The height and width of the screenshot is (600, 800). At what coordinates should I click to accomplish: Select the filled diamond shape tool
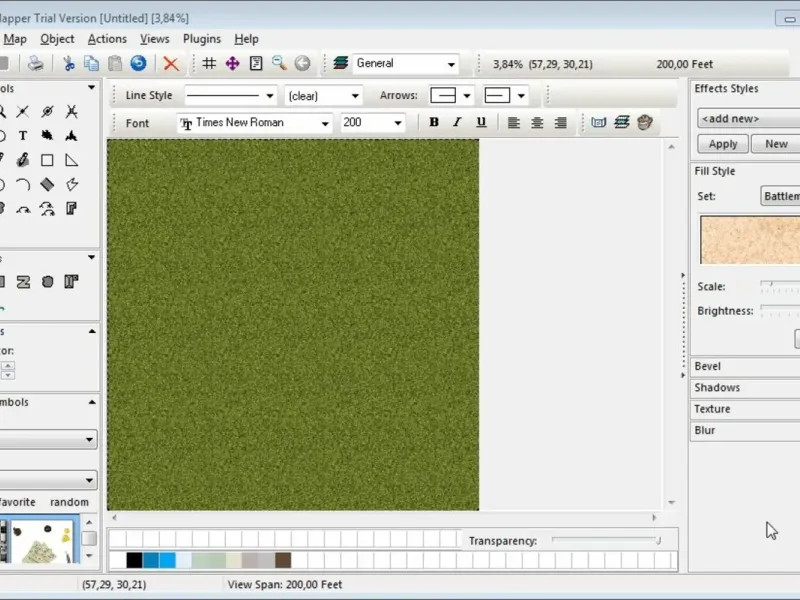pos(47,184)
